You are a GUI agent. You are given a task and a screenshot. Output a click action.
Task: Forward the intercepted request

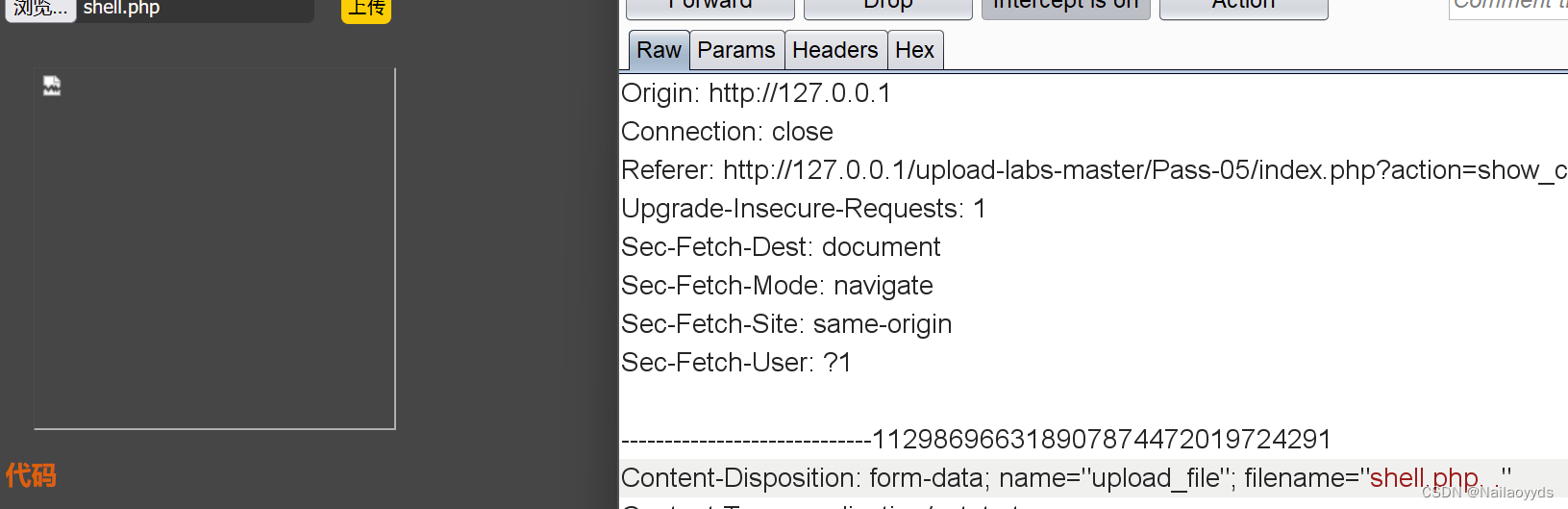click(x=709, y=7)
